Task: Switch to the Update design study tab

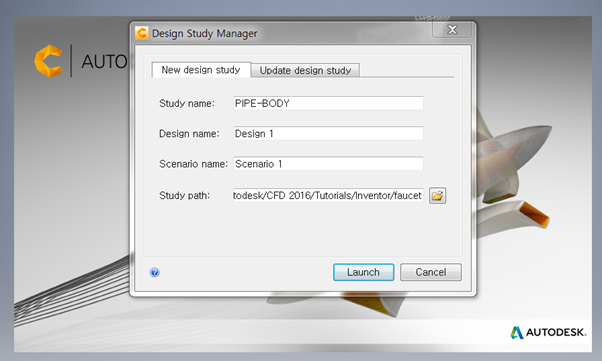Action: coord(305,70)
